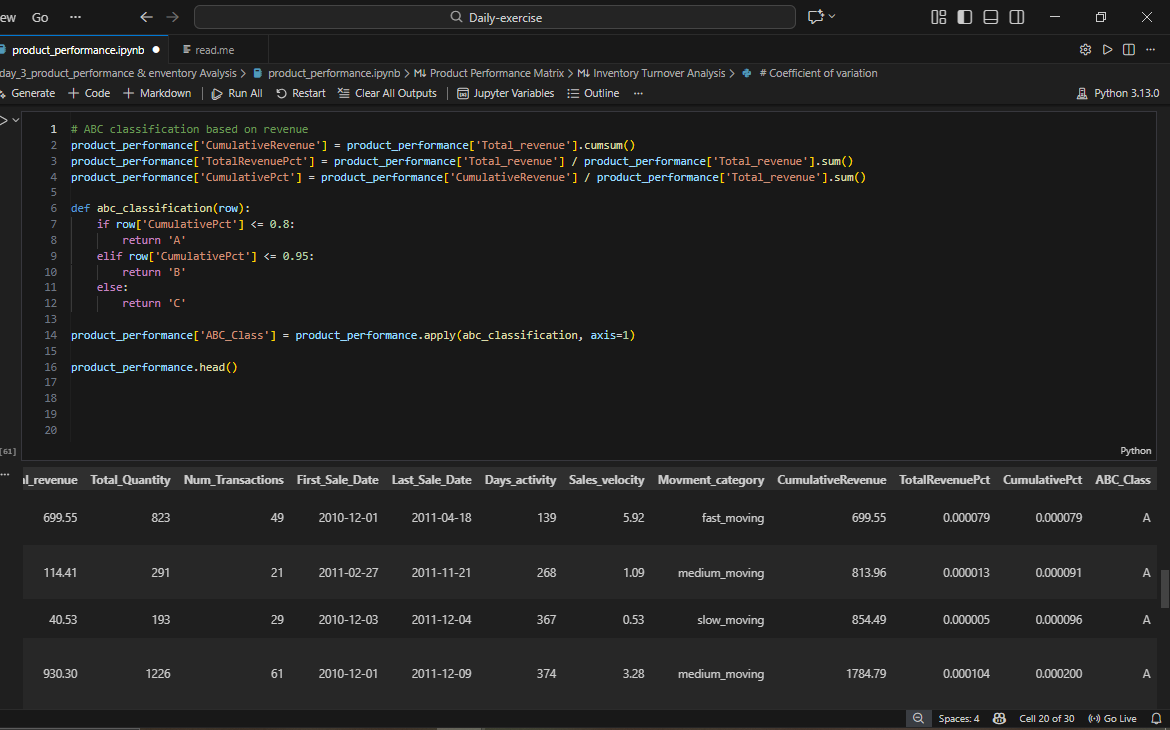Image resolution: width=1170 pixels, height=730 pixels.
Task: Toggle the primary side bar
Action: [964, 17]
